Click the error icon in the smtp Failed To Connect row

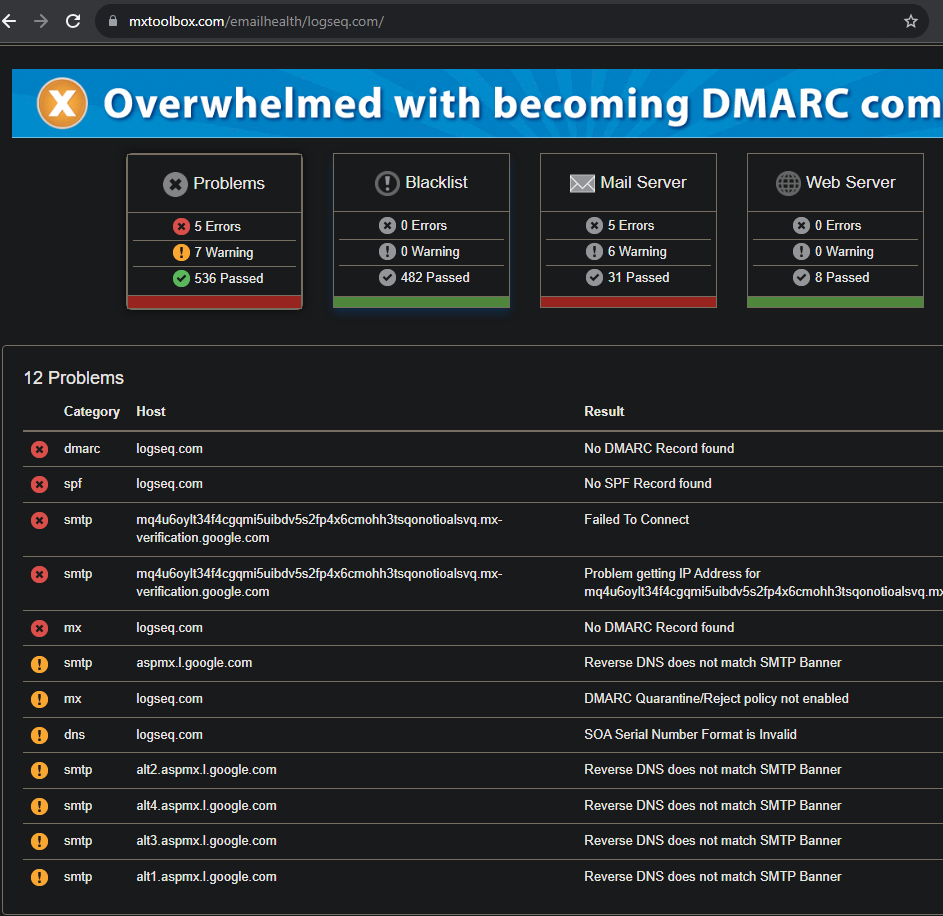click(x=40, y=520)
